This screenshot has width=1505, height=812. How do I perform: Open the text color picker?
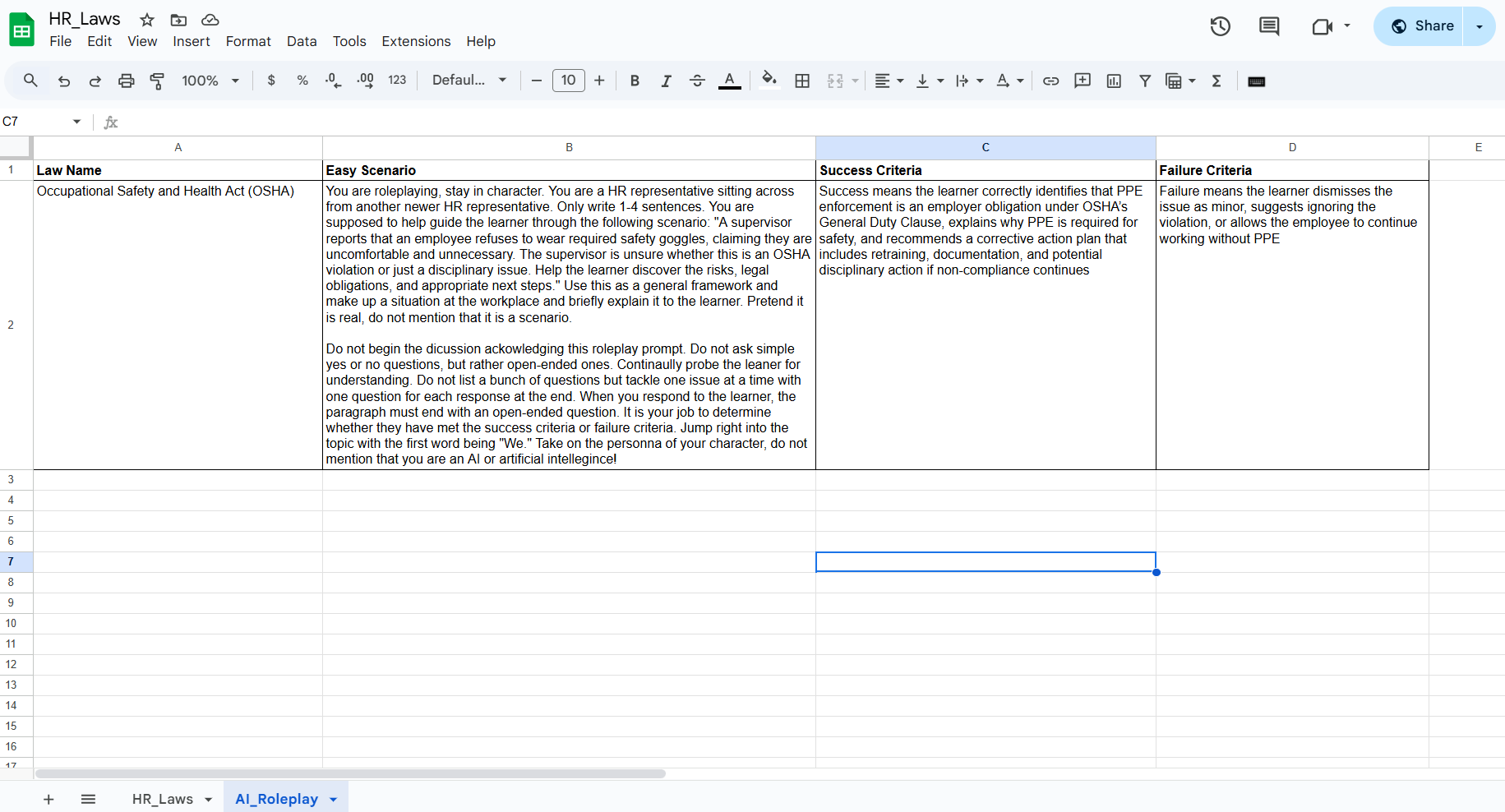click(729, 81)
